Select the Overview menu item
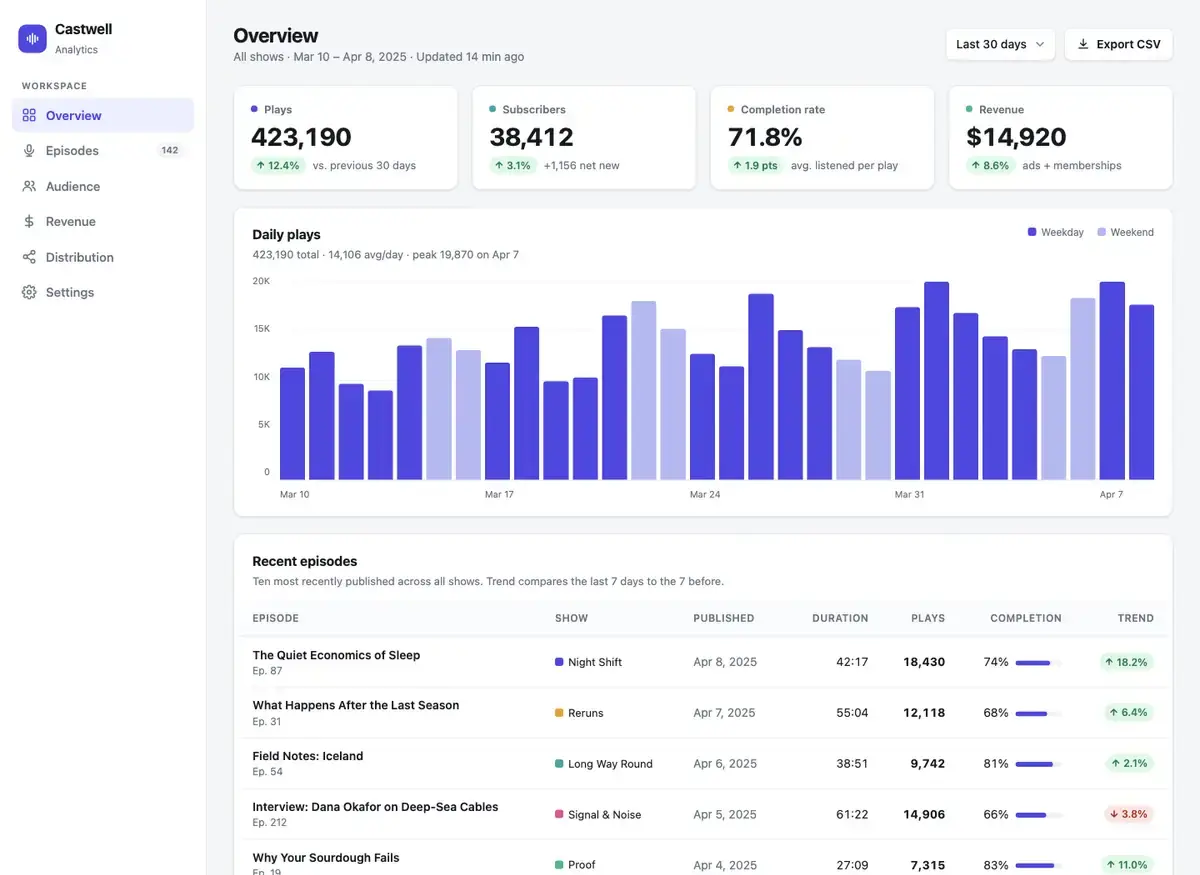This screenshot has height=875, width=1200. [103, 115]
